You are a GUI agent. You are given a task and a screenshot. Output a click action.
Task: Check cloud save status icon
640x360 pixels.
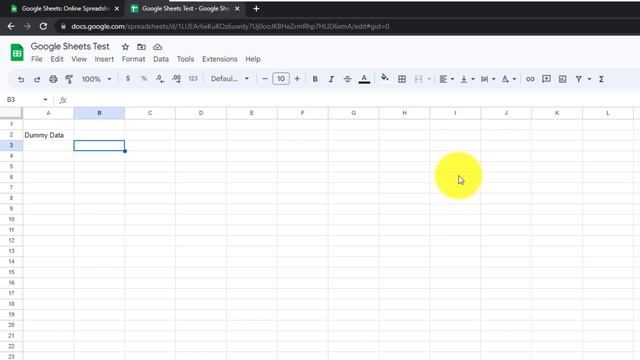coord(158,47)
